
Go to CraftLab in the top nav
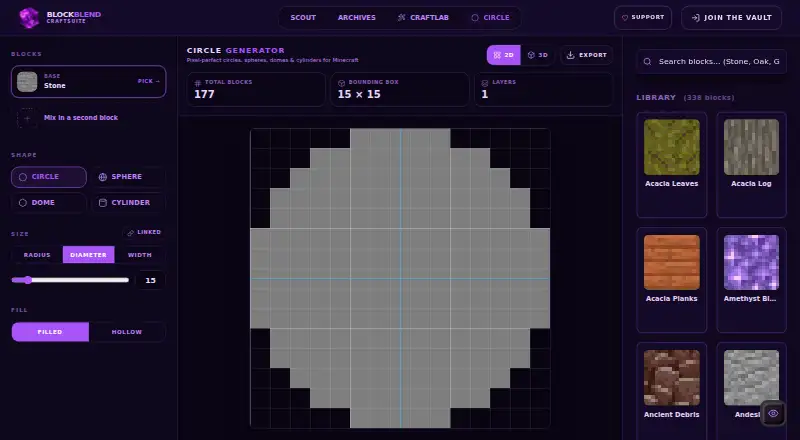pos(423,17)
